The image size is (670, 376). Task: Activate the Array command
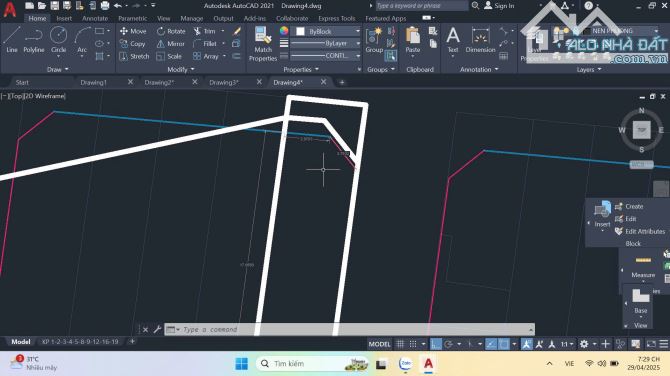click(206, 56)
